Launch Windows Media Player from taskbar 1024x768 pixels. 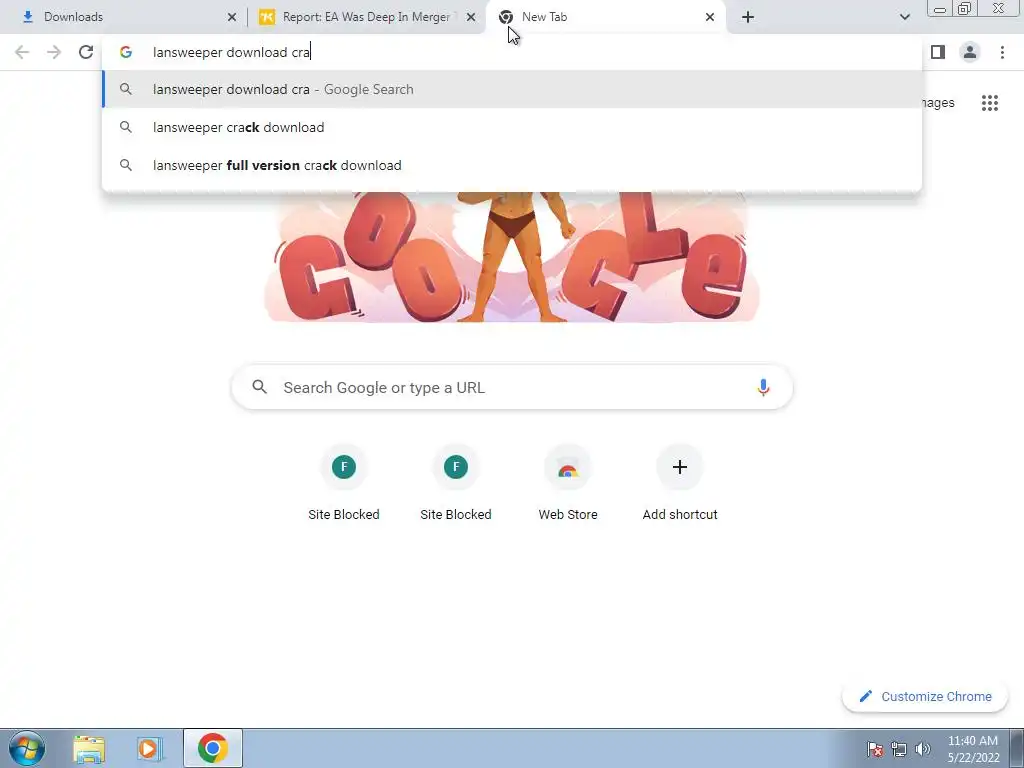[x=149, y=748]
